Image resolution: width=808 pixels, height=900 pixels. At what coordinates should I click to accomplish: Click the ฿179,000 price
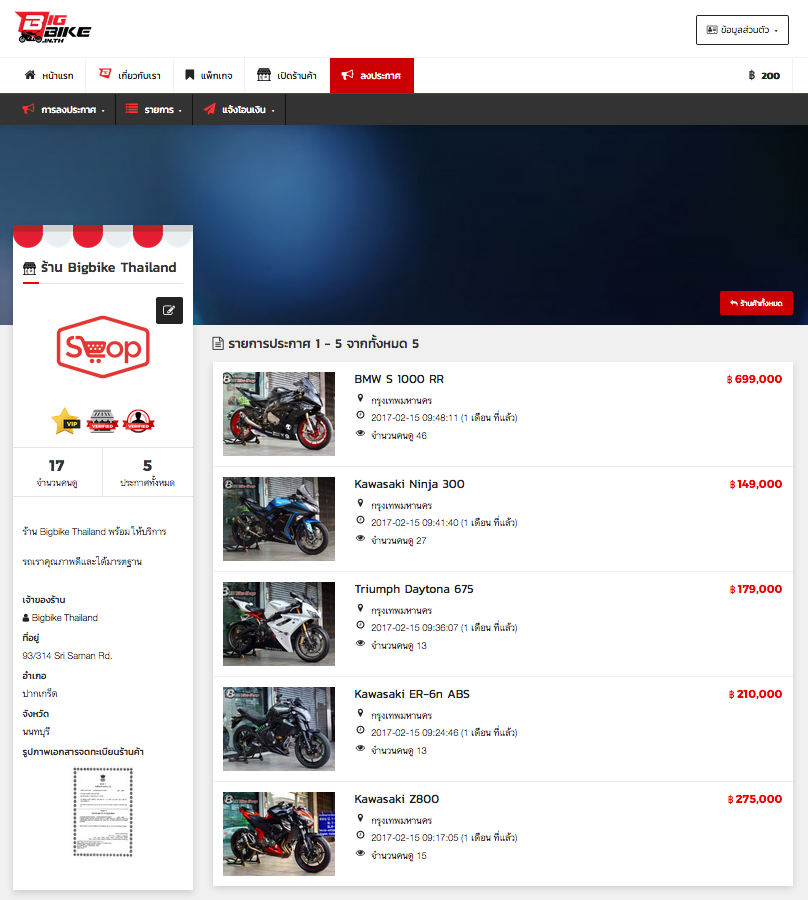(x=755, y=589)
